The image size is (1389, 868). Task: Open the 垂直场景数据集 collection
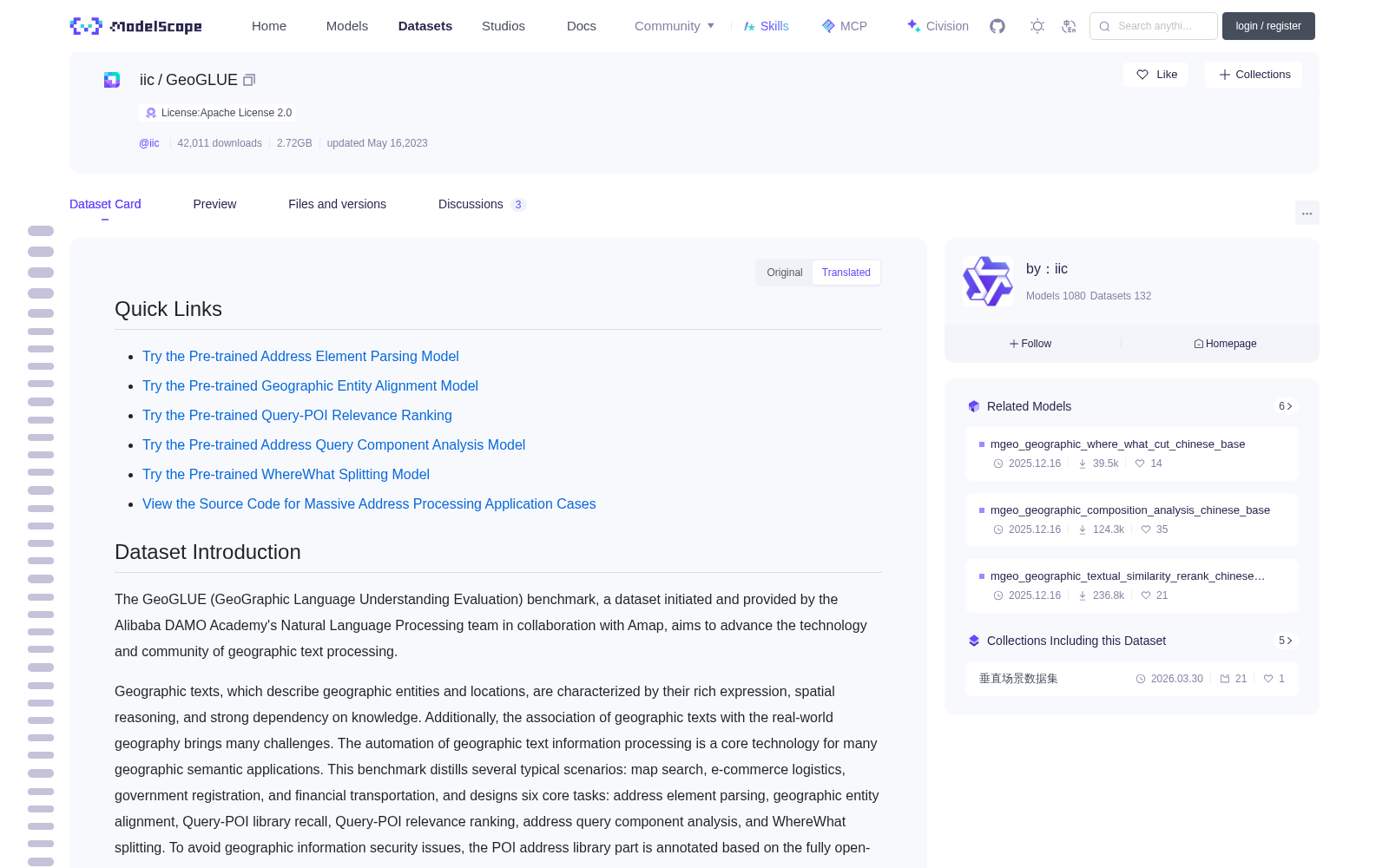1132,679
